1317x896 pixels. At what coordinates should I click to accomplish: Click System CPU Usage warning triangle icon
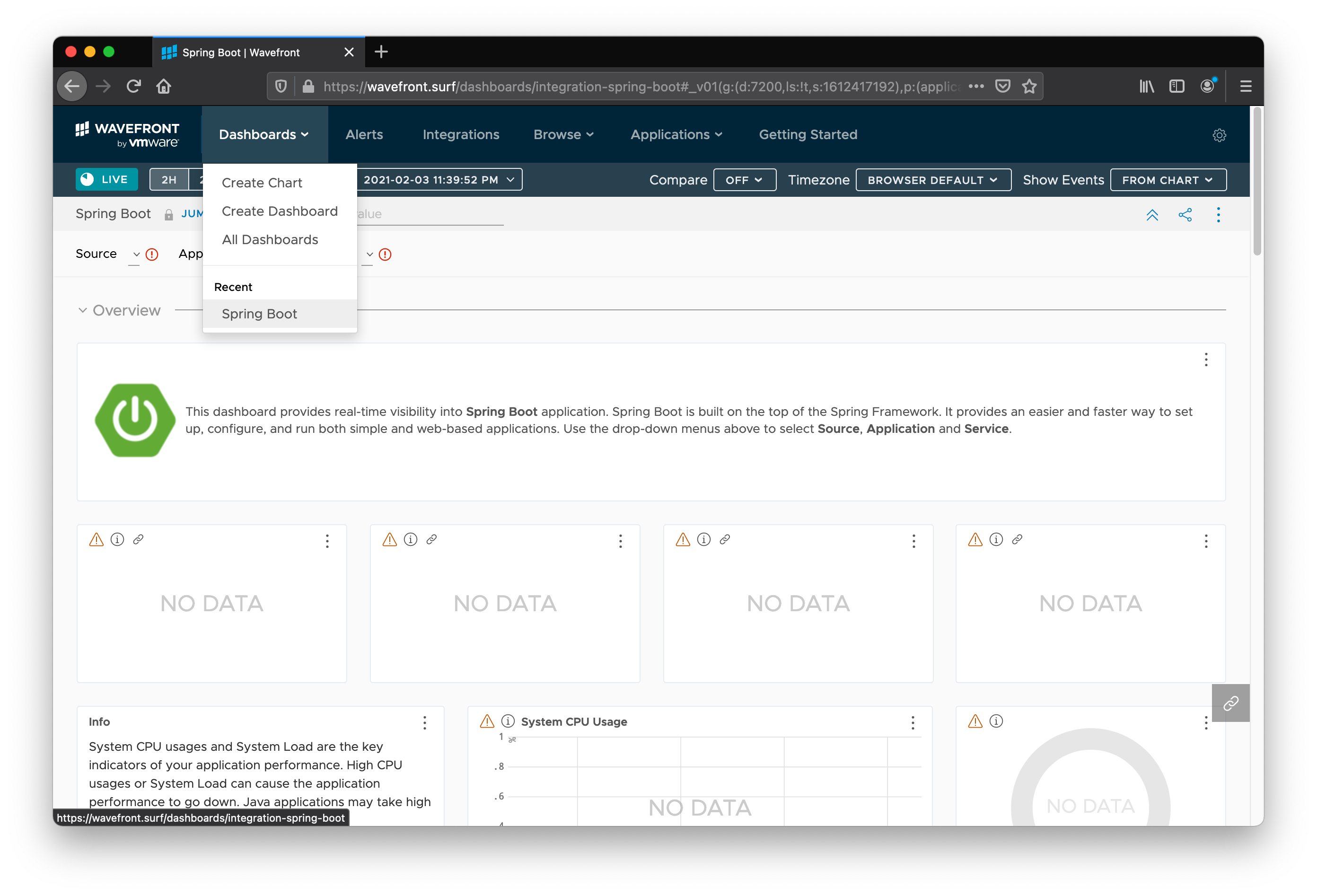tap(487, 721)
